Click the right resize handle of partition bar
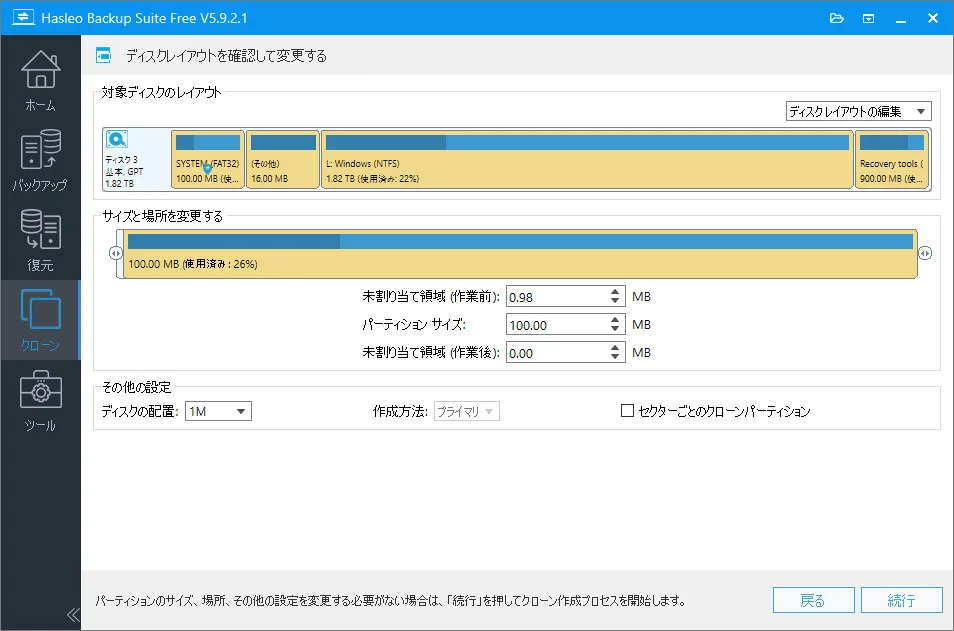954x631 pixels. click(x=925, y=253)
